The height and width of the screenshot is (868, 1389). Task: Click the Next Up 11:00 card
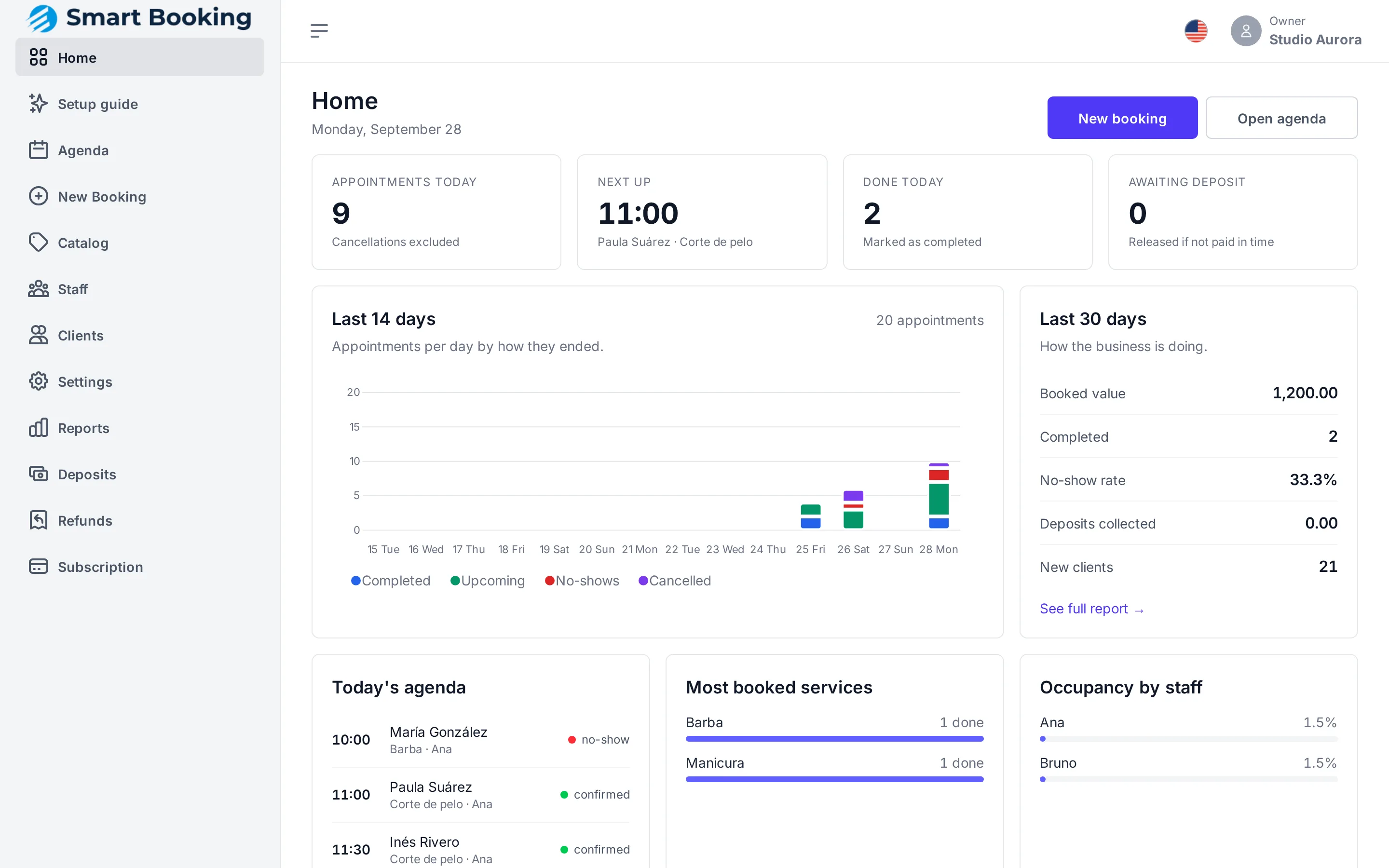702,212
